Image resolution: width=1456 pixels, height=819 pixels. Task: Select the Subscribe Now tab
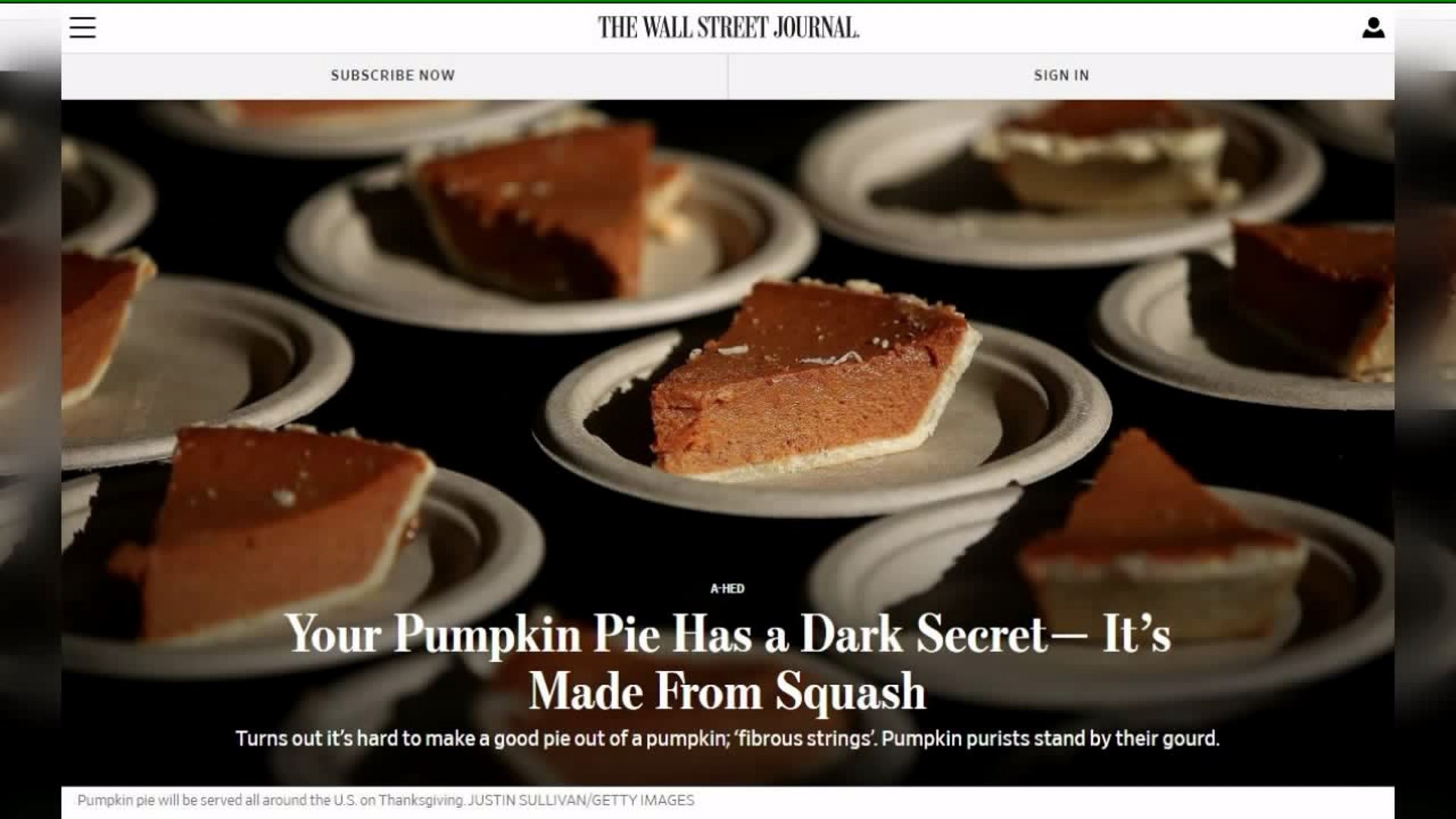tap(393, 75)
